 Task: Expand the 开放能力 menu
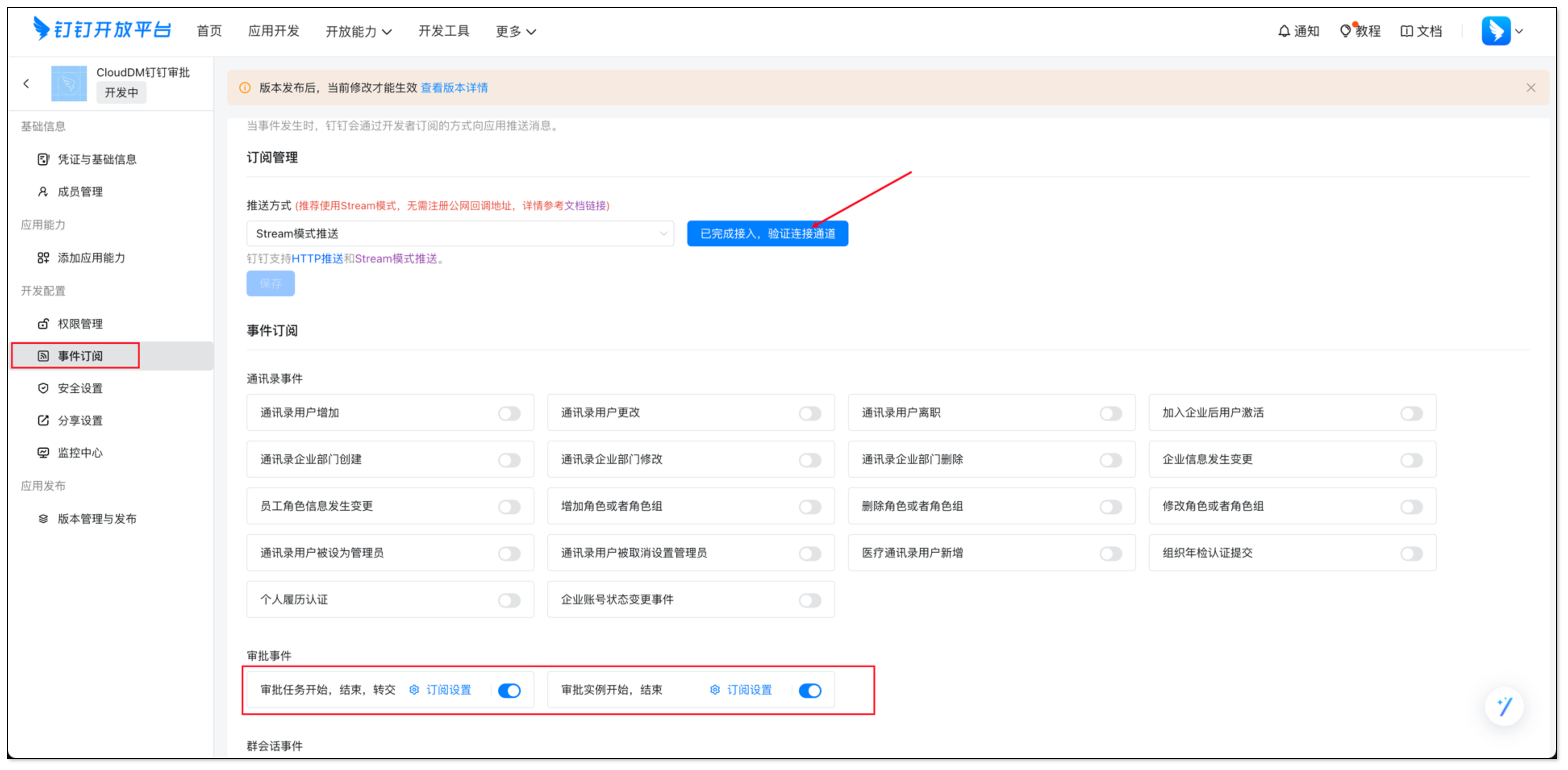359,32
